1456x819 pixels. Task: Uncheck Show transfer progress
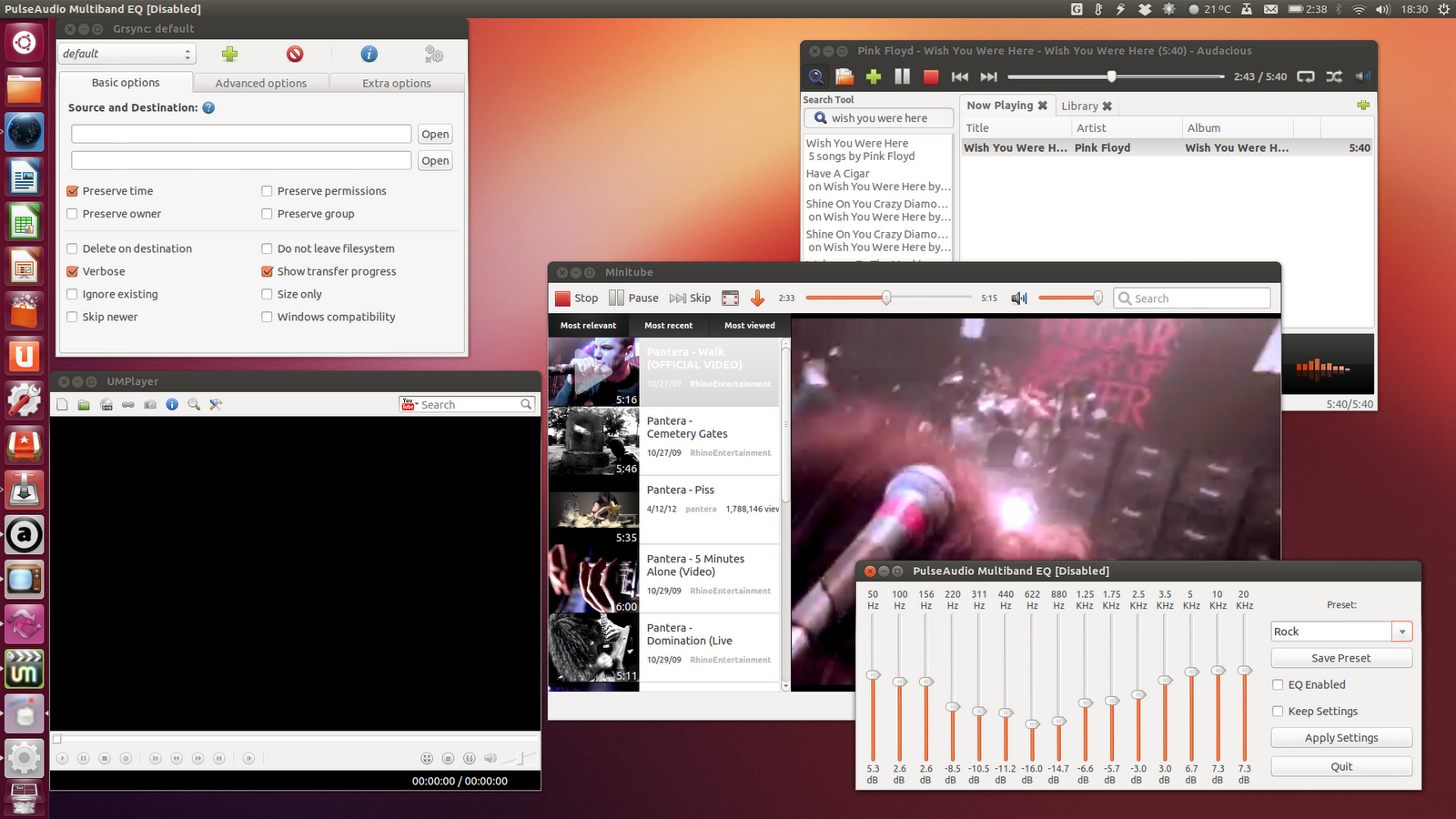click(267, 271)
